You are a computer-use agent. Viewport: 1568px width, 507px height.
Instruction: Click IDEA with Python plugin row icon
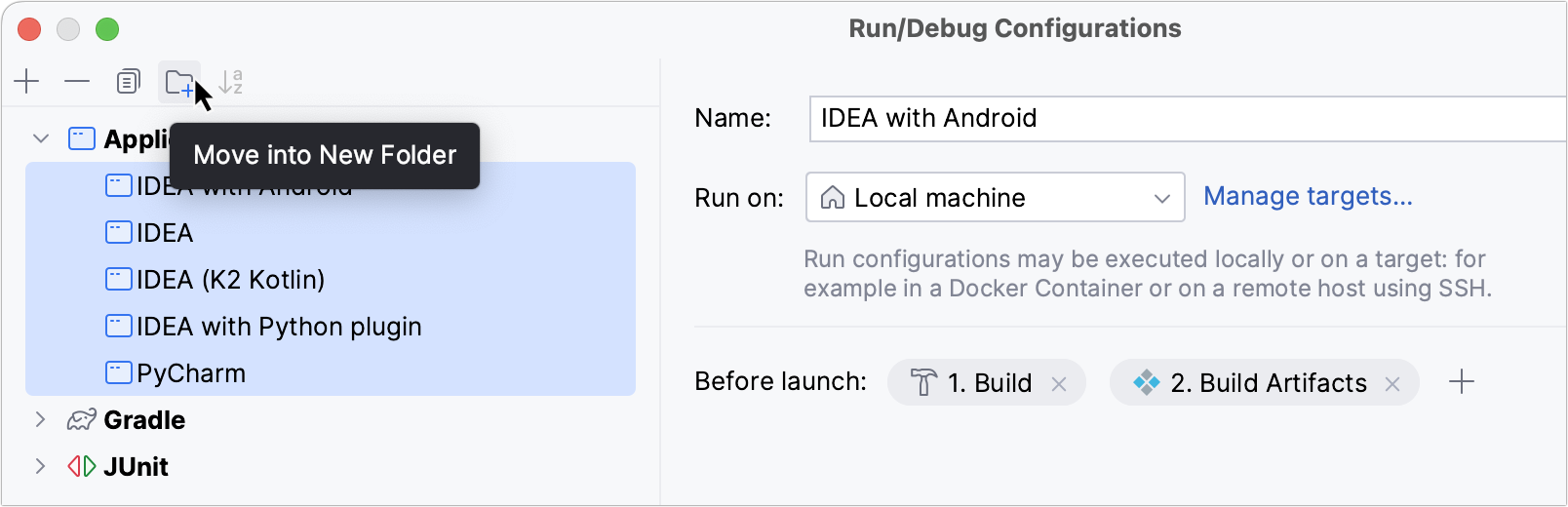point(119,326)
